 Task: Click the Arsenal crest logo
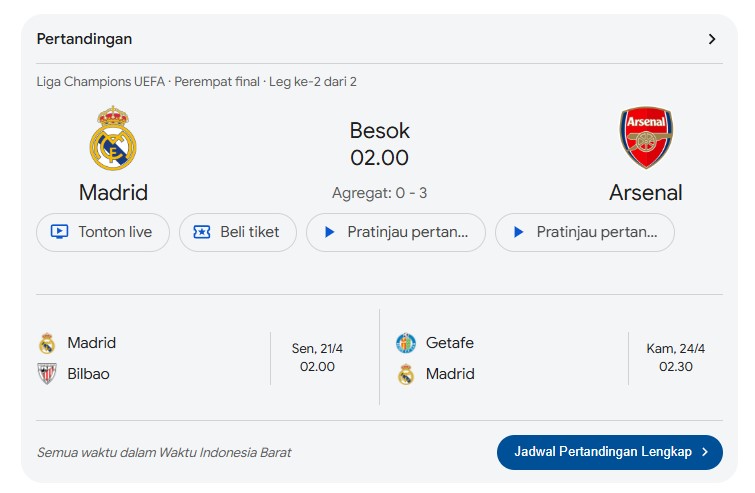tap(646, 138)
